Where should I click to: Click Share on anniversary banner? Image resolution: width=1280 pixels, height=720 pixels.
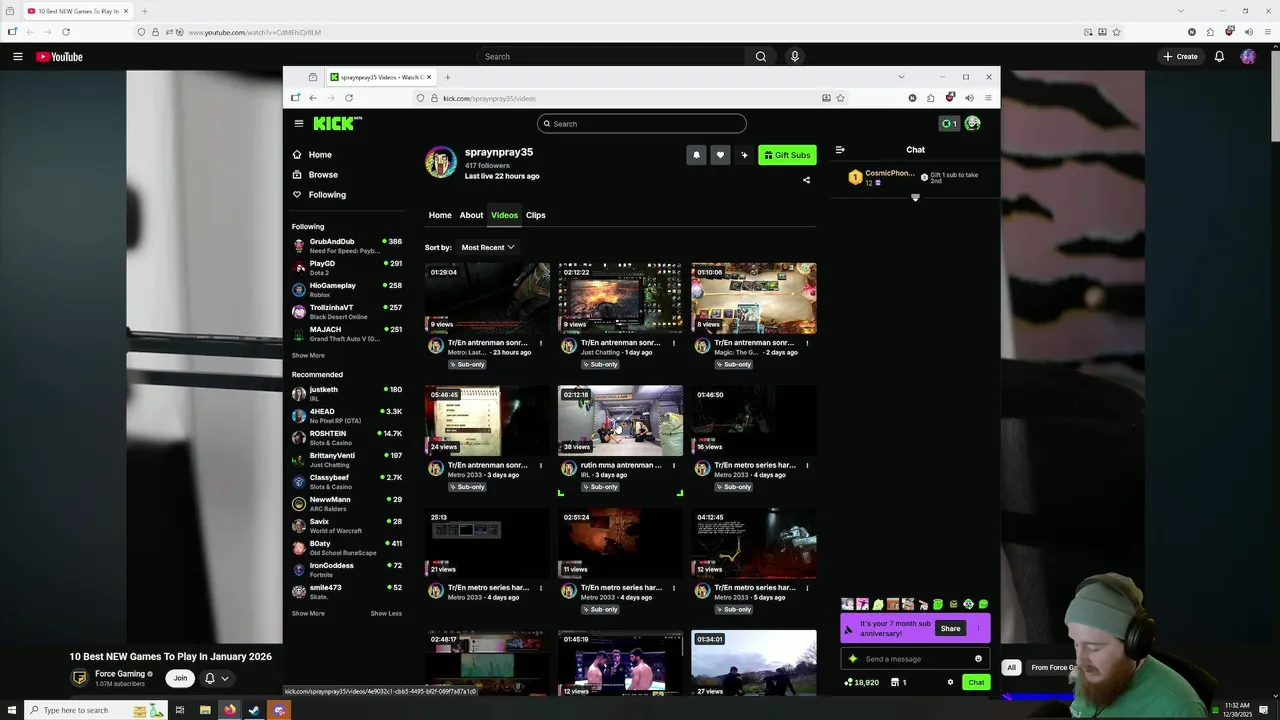coord(950,629)
